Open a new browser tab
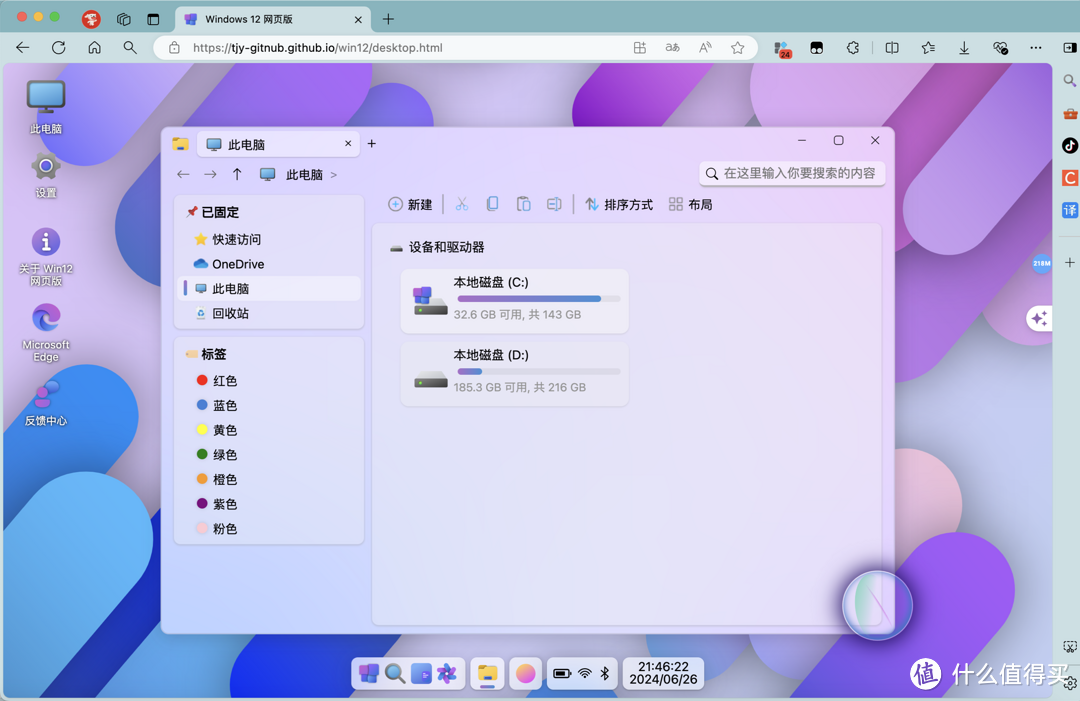The image size is (1080, 701). [388, 19]
